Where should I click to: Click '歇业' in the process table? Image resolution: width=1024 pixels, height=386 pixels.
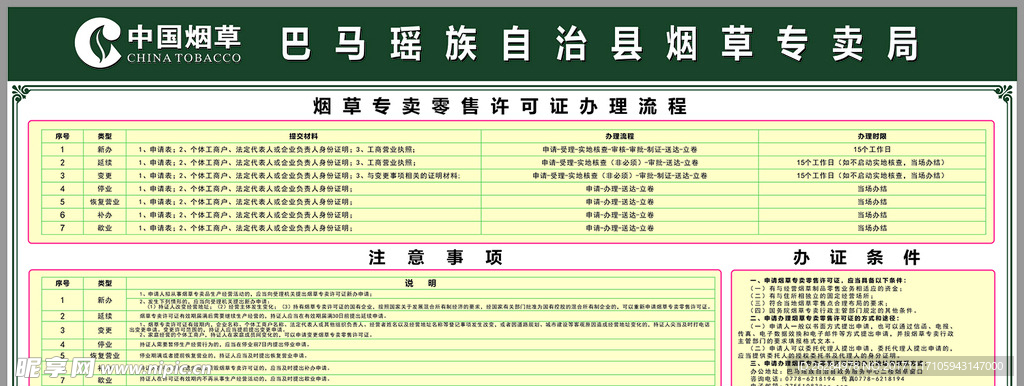point(104,228)
